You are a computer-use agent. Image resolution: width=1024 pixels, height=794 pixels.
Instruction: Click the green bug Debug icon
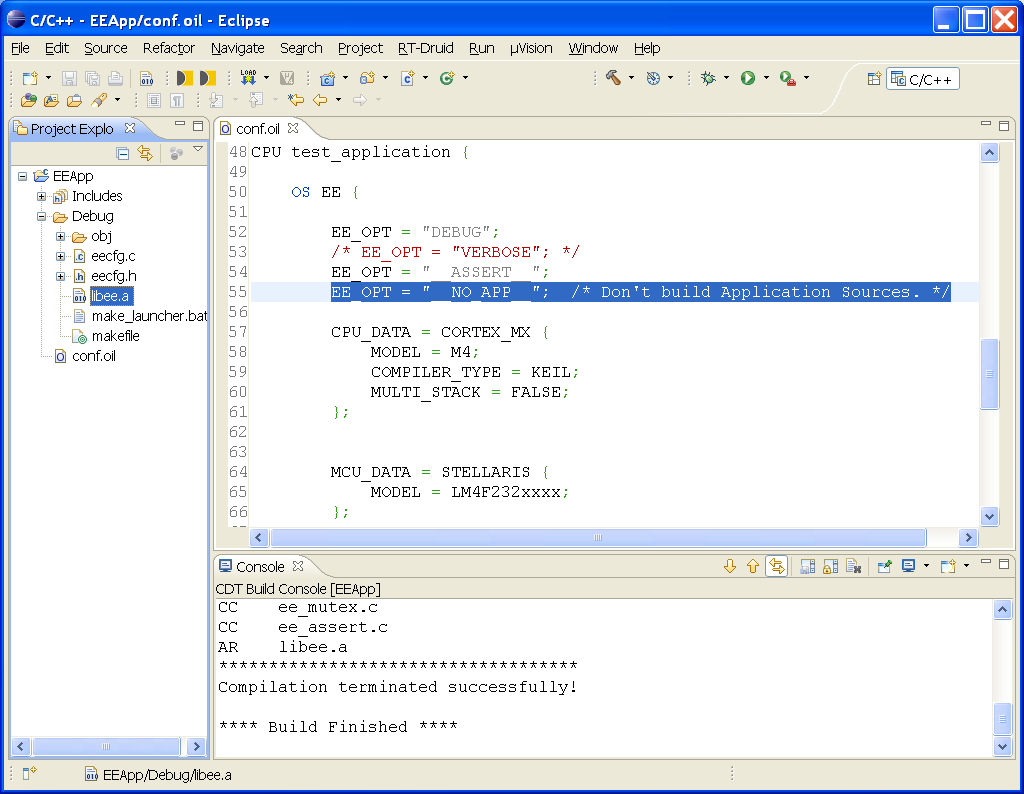pyautogui.click(x=708, y=78)
